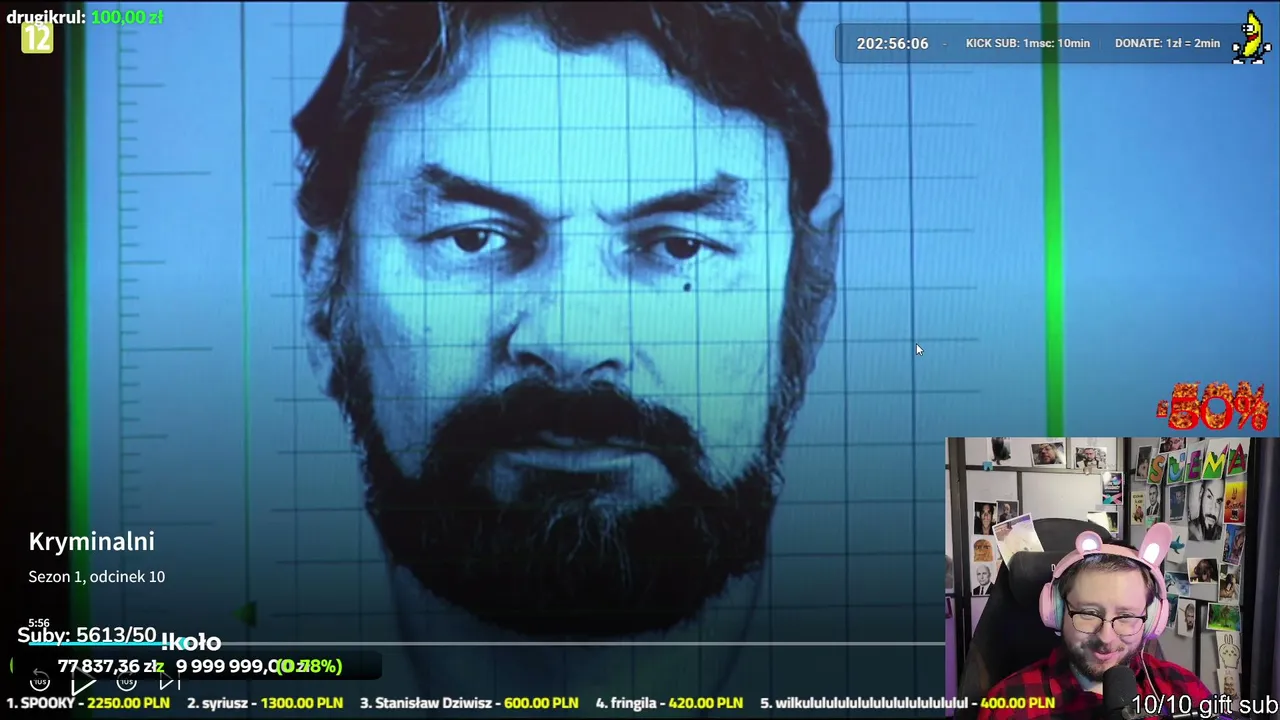This screenshot has width=1280, height=720.
Task: Jump to the next episode icon
Action: tap(170, 683)
